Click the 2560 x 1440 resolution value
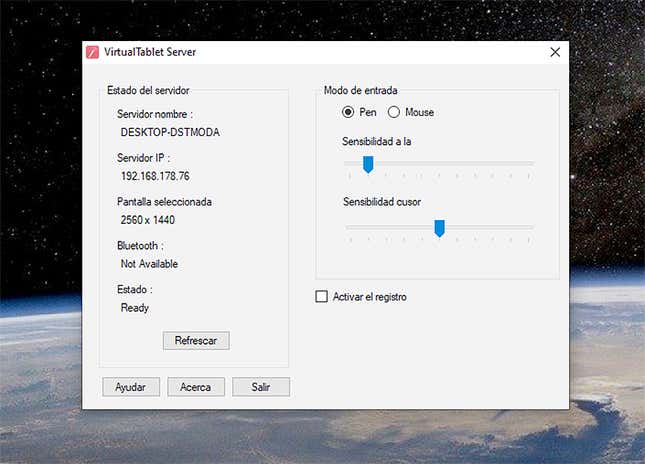 click(x=148, y=220)
